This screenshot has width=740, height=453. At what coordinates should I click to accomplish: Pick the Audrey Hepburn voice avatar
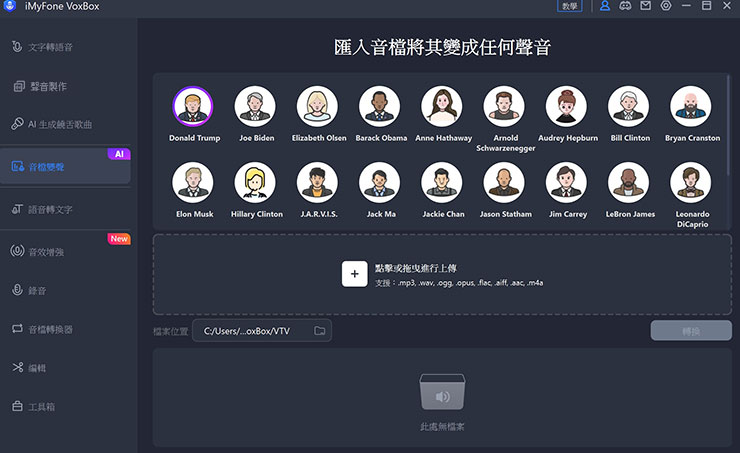point(566,106)
